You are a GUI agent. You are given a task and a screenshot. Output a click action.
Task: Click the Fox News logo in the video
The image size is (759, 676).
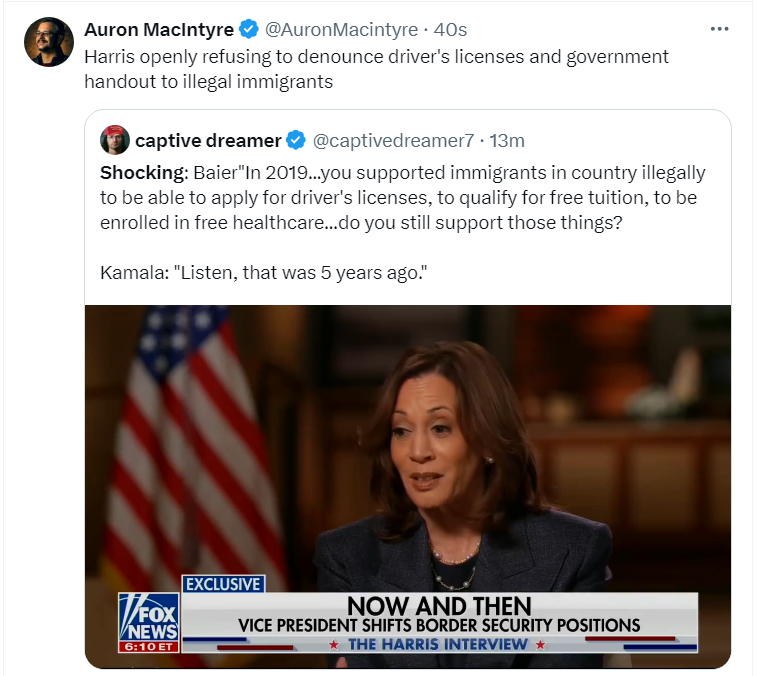coord(149,622)
